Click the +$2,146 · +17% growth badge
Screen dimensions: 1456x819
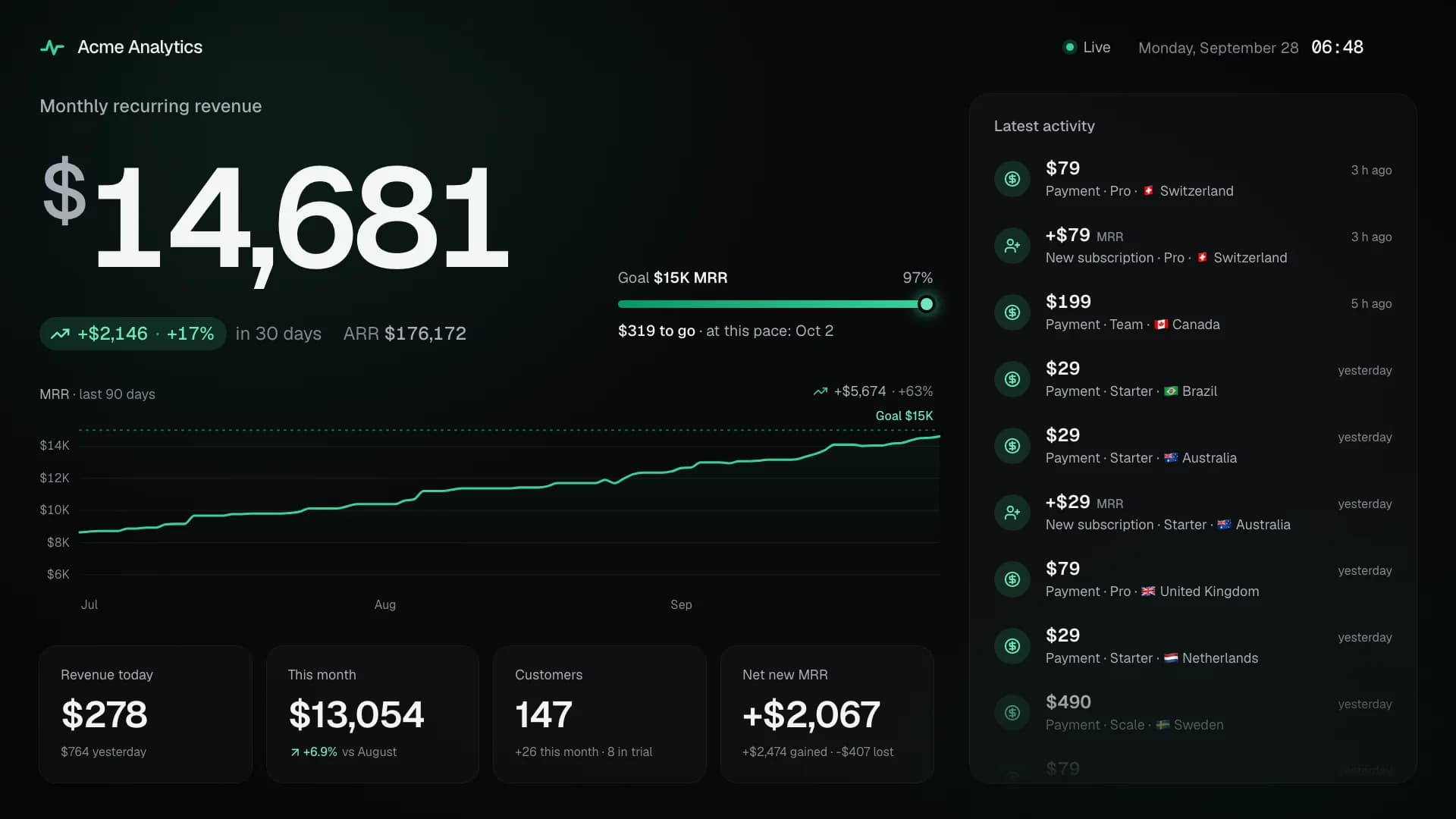133,334
